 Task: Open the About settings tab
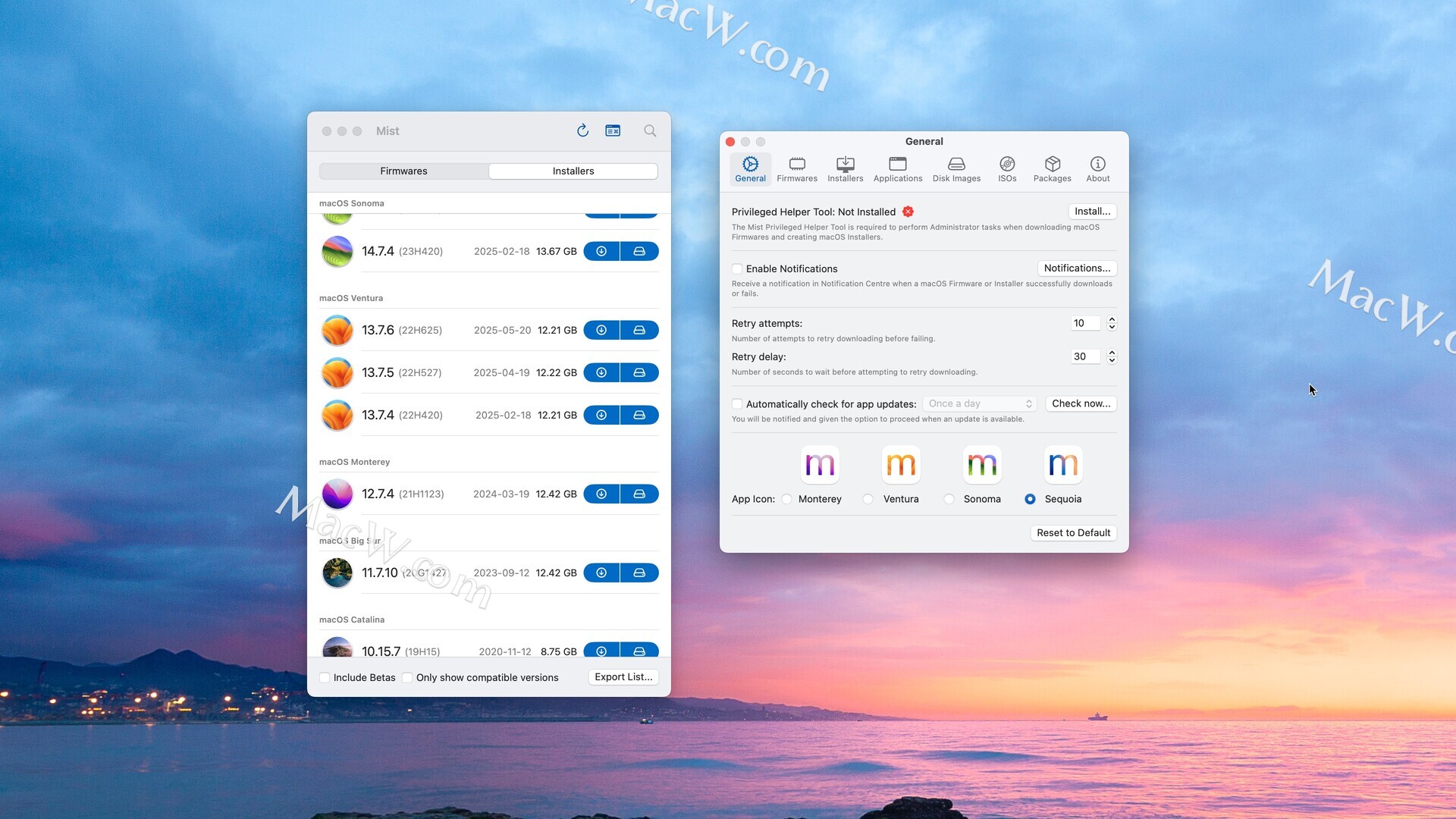tap(1097, 169)
